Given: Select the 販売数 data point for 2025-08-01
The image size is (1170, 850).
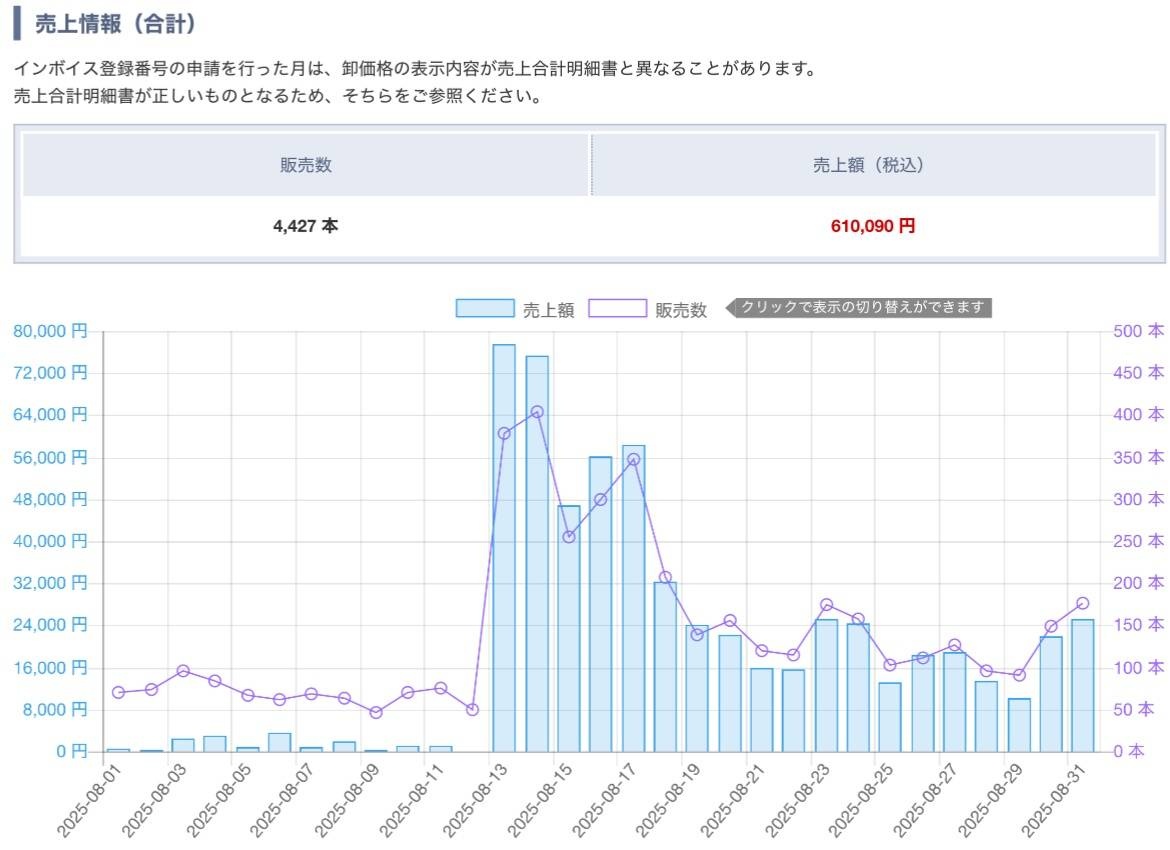Looking at the screenshot, I should tap(119, 692).
